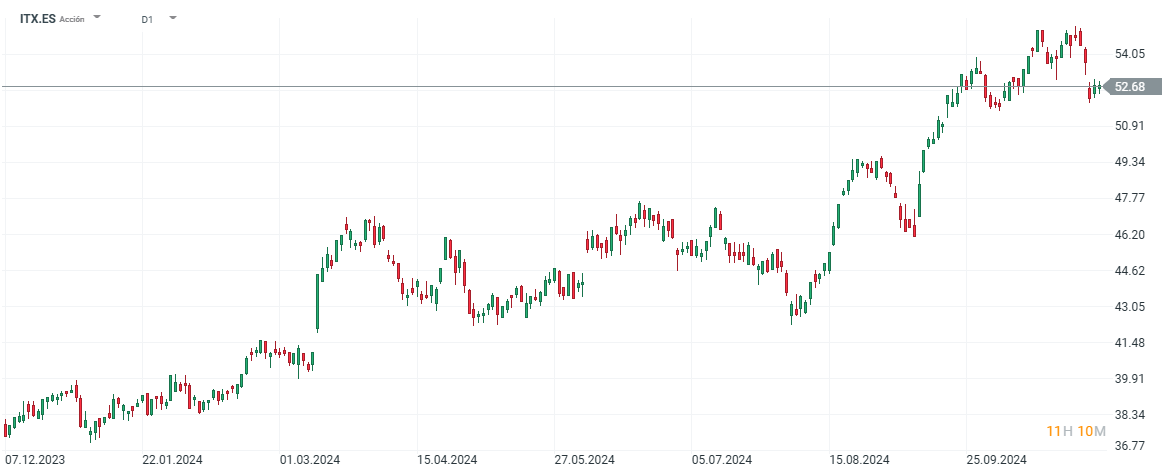Click the 41.48 price axis label
Image resolution: width=1175 pixels, height=476 pixels.
point(1130,343)
